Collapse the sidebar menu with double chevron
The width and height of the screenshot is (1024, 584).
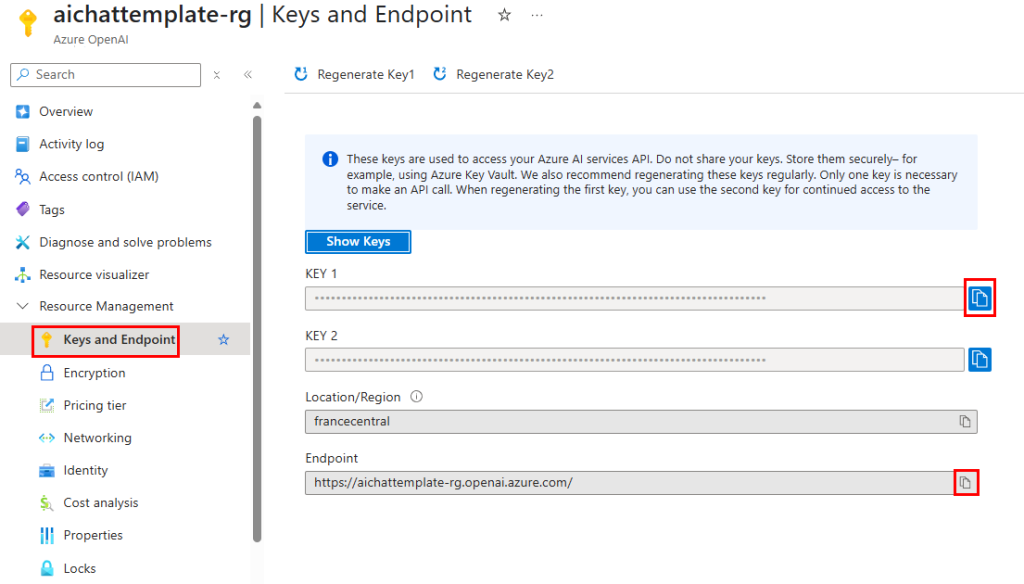[248, 74]
